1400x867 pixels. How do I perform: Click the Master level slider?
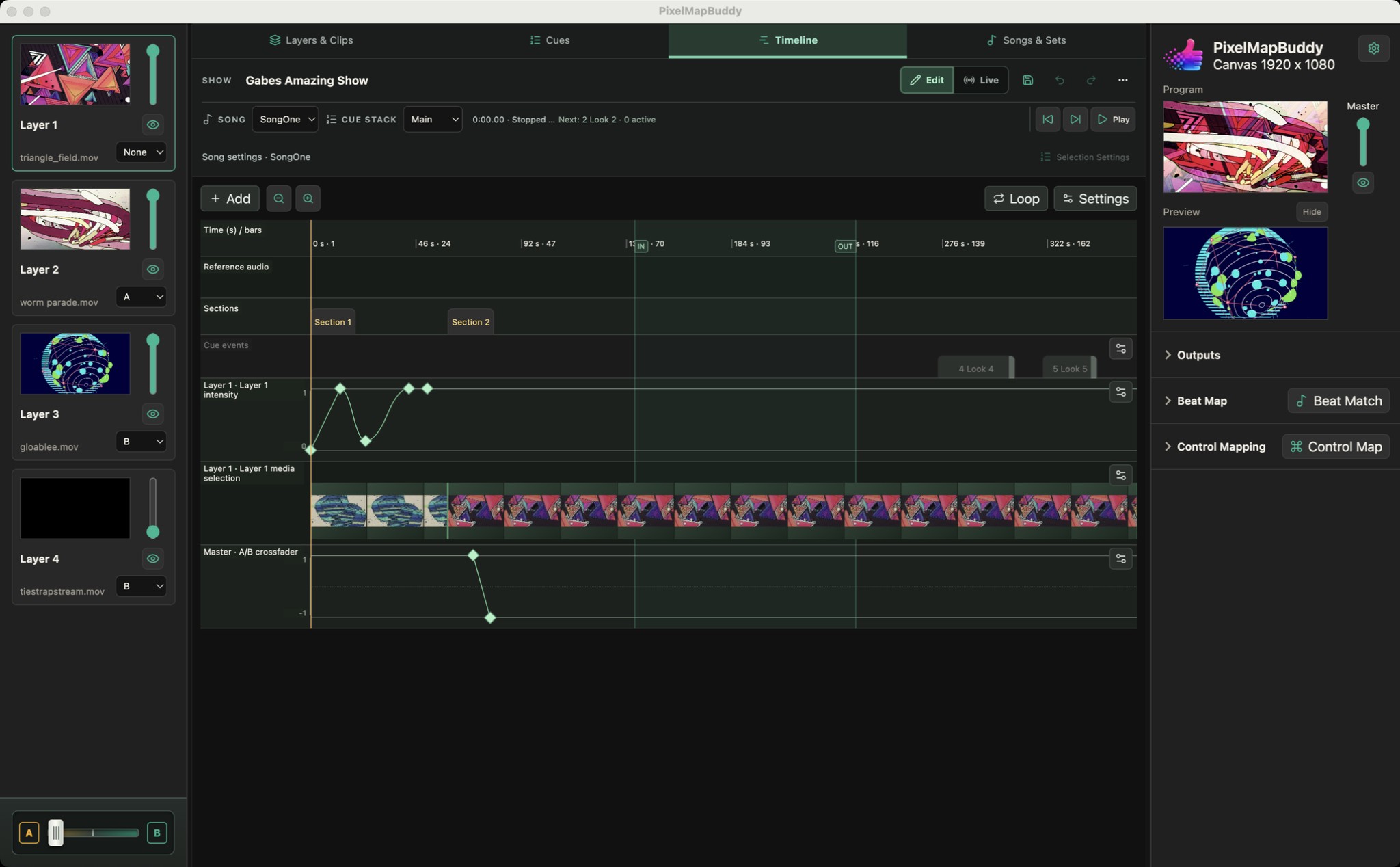pos(1362,142)
